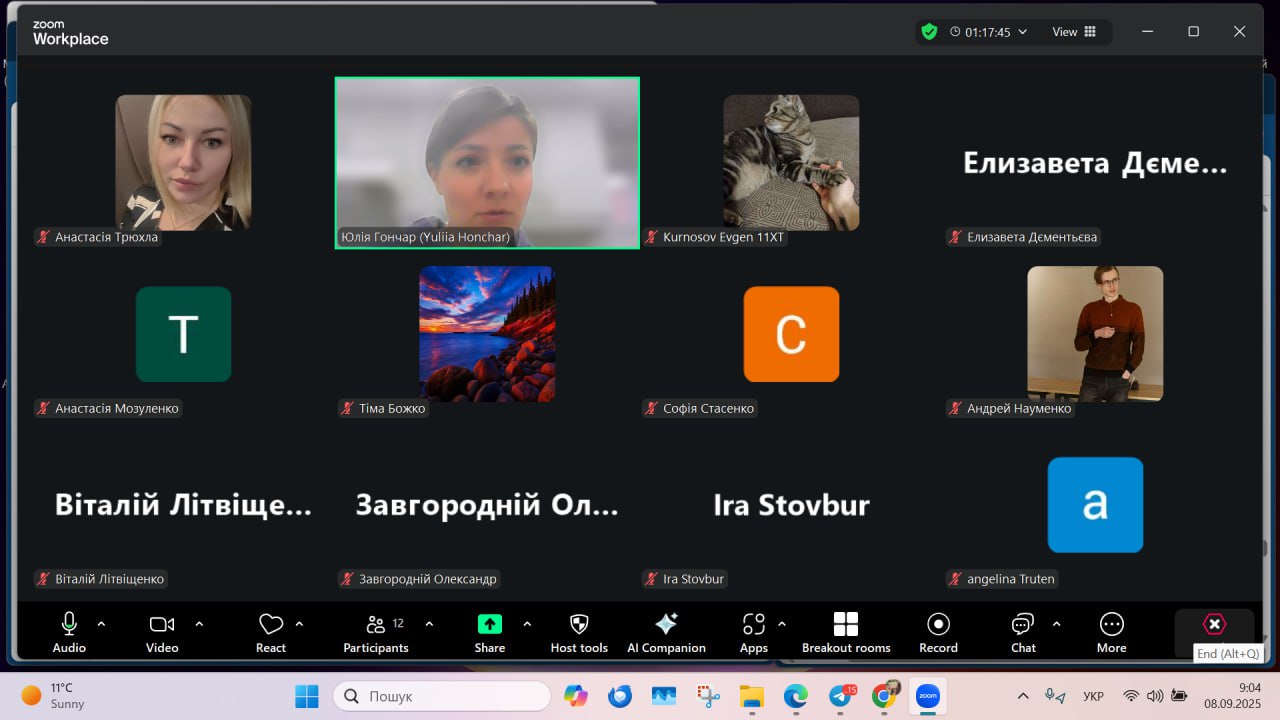This screenshot has width=1280, height=720.
Task: Open Microsoft Edge from the taskbar
Action: pos(796,696)
